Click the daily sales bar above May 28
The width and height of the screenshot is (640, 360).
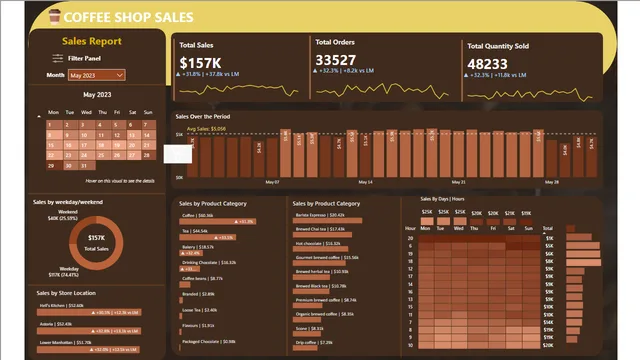click(x=552, y=158)
